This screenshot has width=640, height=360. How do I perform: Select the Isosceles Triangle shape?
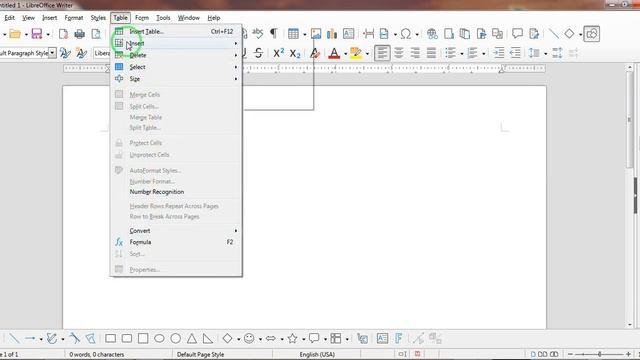click(192, 338)
